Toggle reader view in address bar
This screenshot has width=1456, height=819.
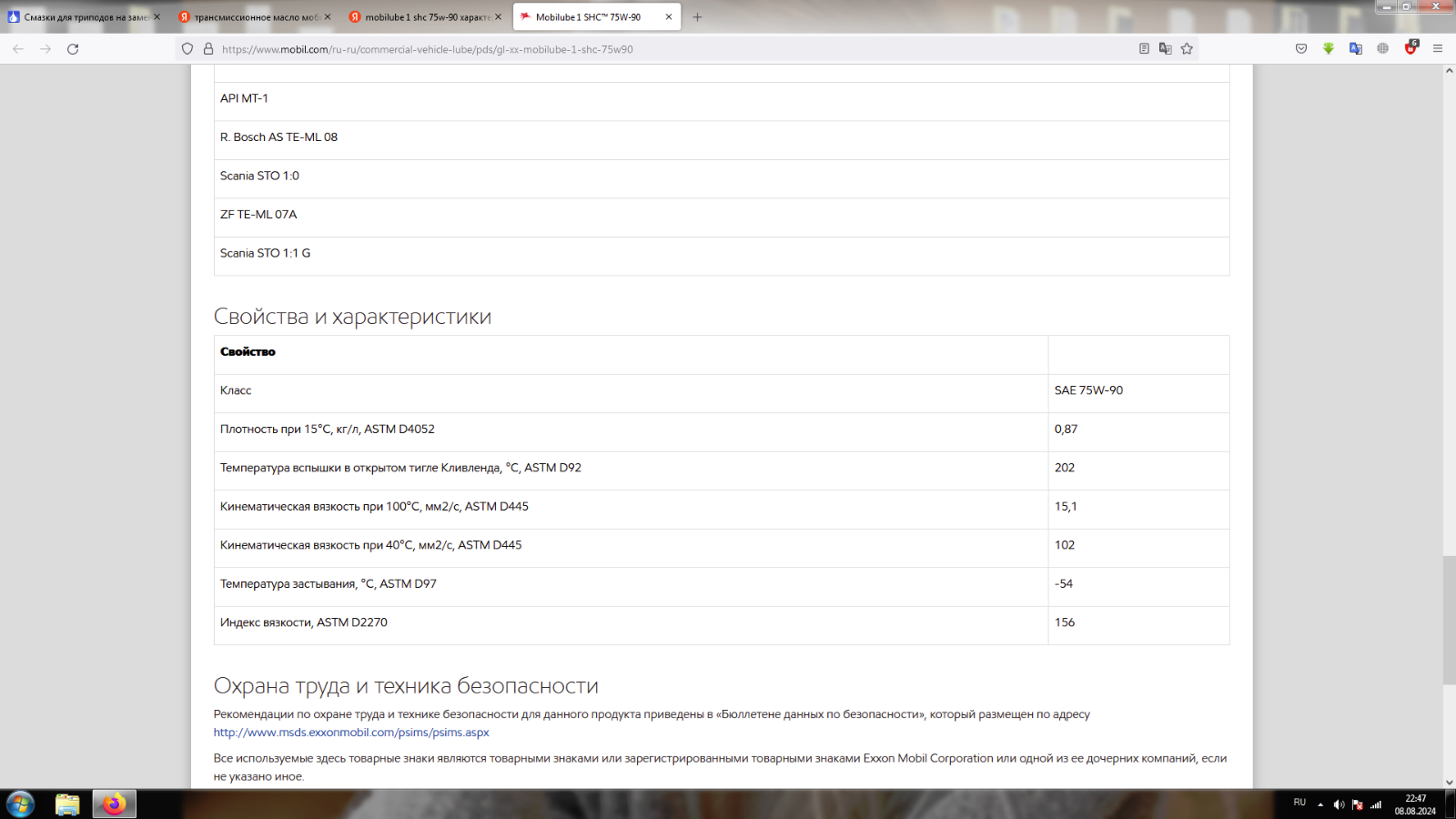click(x=1144, y=49)
